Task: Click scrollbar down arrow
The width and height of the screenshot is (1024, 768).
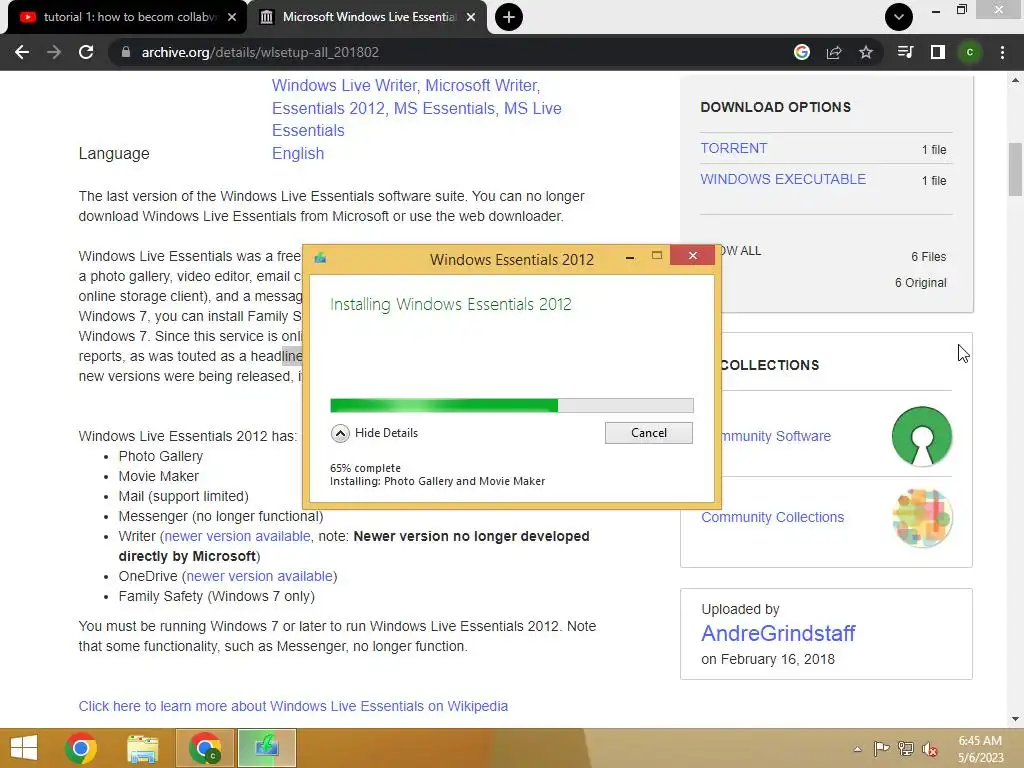Action: click(1015, 719)
